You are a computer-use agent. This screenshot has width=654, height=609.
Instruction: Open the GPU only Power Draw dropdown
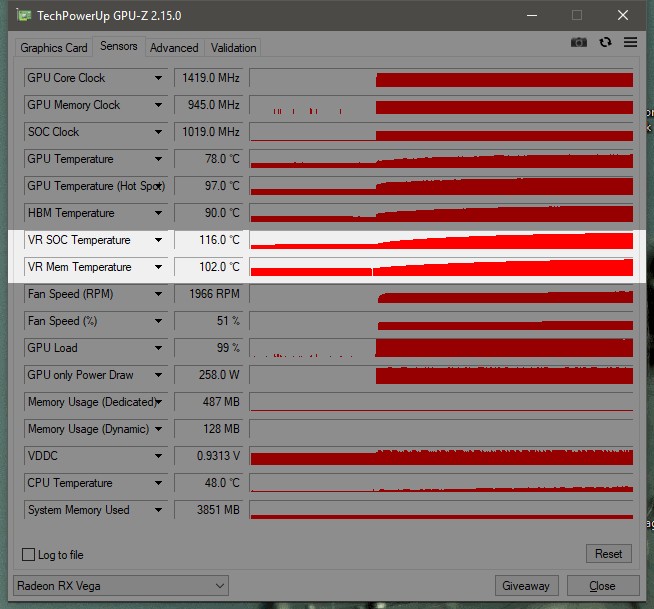pos(158,375)
